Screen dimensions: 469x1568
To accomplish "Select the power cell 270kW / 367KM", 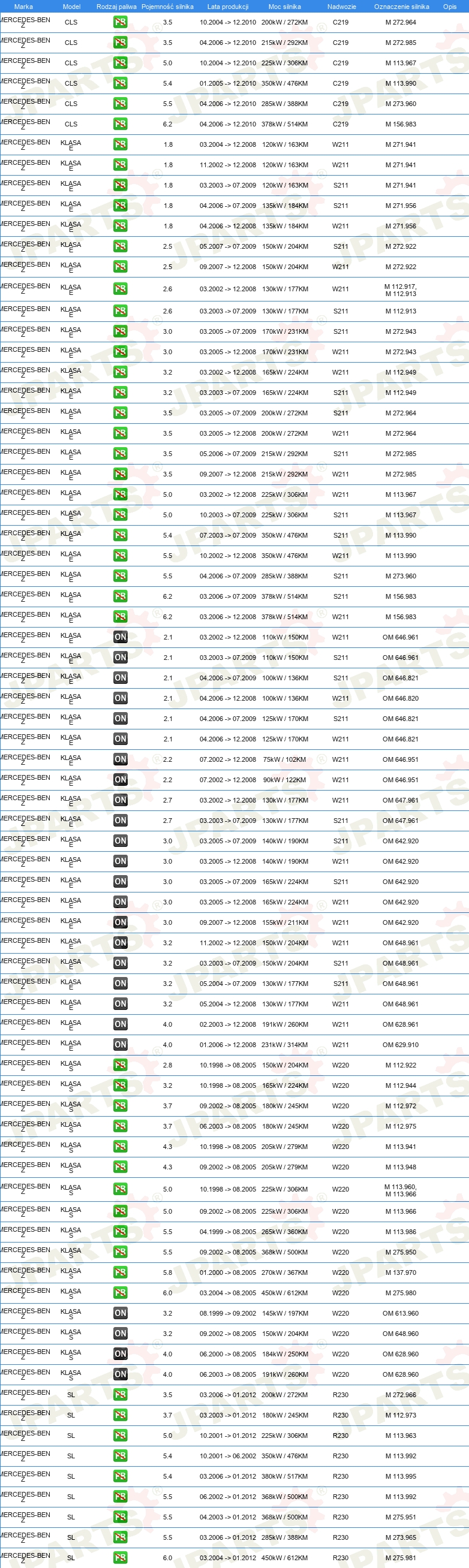I will (284, 1273).
